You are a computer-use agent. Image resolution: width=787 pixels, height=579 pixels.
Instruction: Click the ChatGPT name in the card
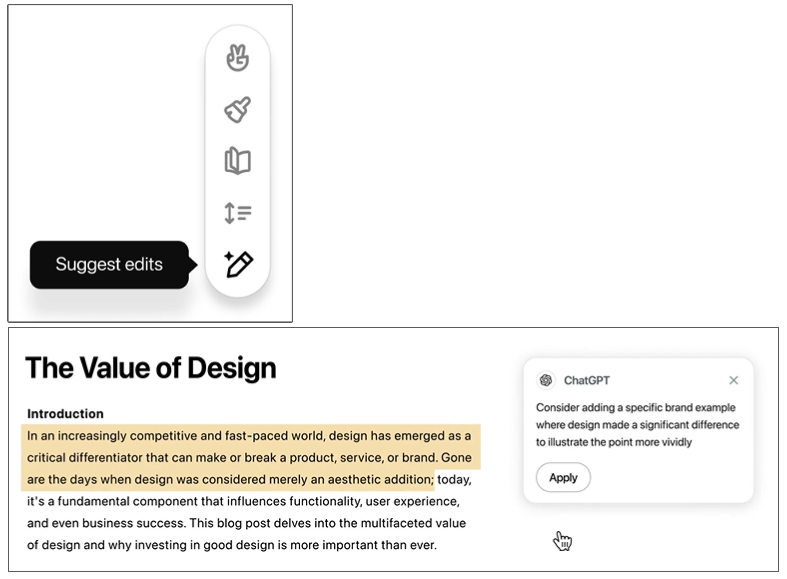(x=586, y=380)
